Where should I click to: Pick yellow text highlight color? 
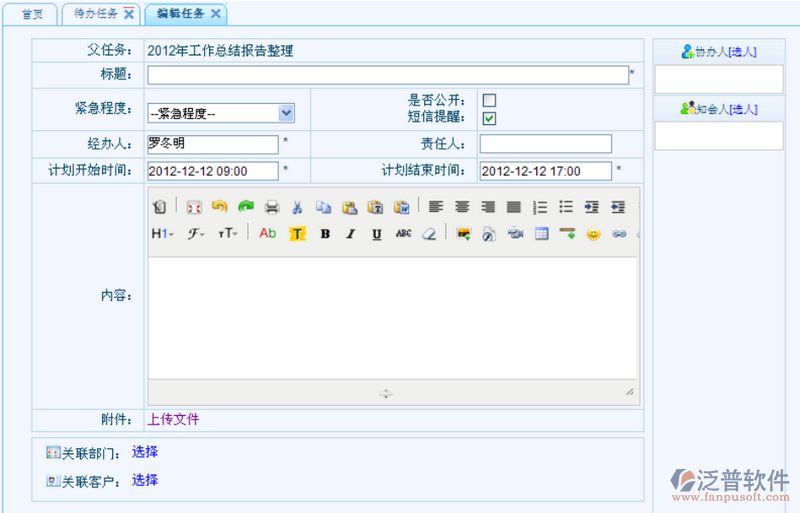[x=297, y=234]
